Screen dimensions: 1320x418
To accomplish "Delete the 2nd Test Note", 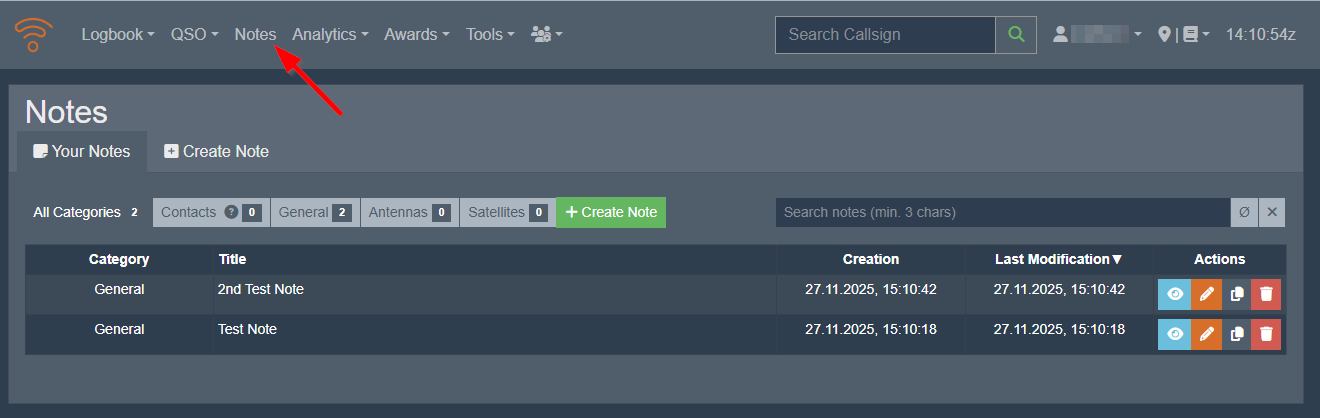I will coord(1266,294).
